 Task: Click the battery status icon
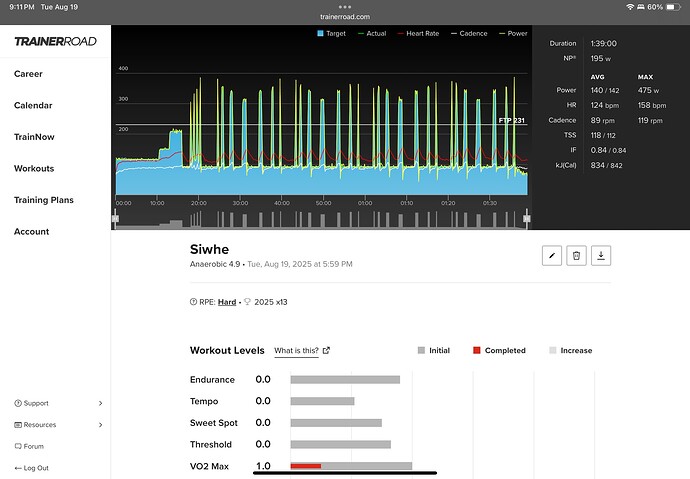673,7
